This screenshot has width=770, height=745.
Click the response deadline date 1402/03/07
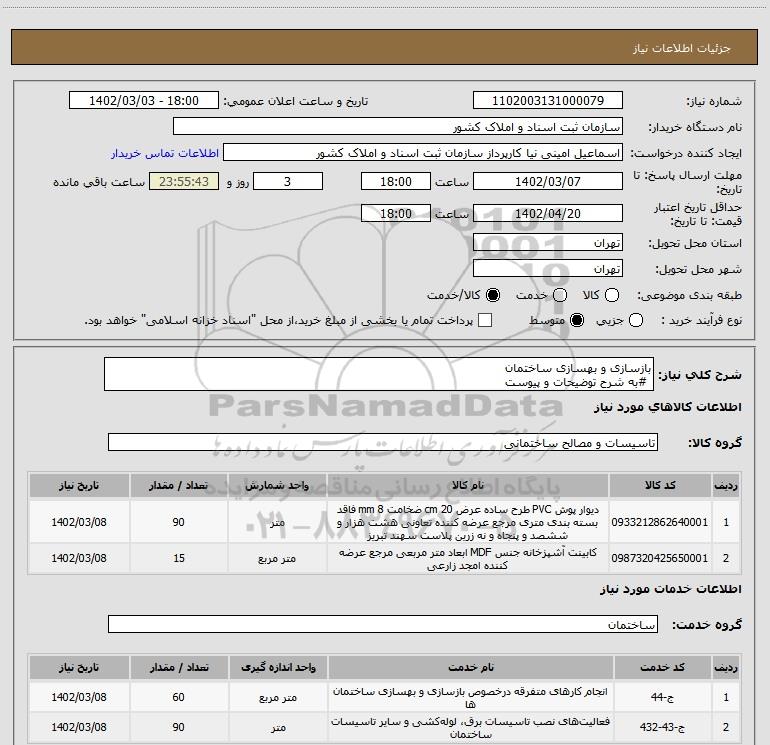[x=548, y=181]
